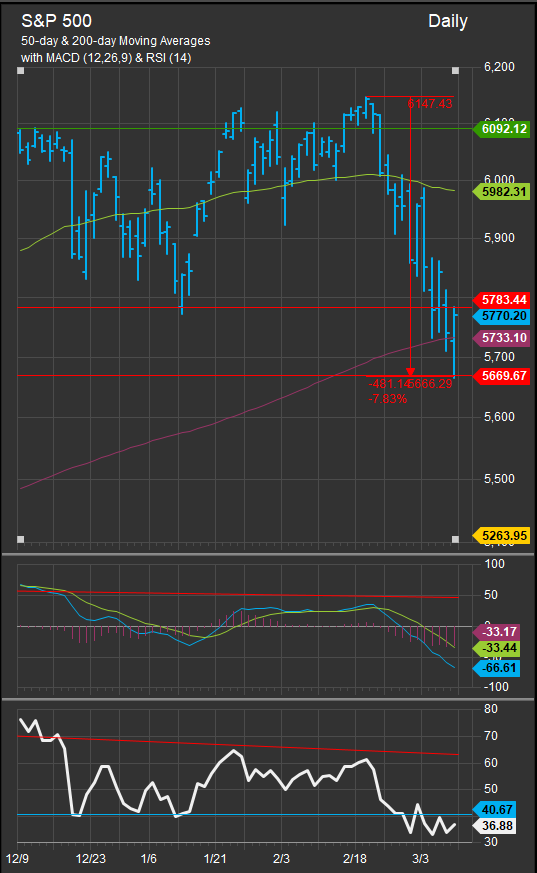Click the -7.83% decline annotation
537x873 pixels.
pyautogui.click(x=387, y=399)
